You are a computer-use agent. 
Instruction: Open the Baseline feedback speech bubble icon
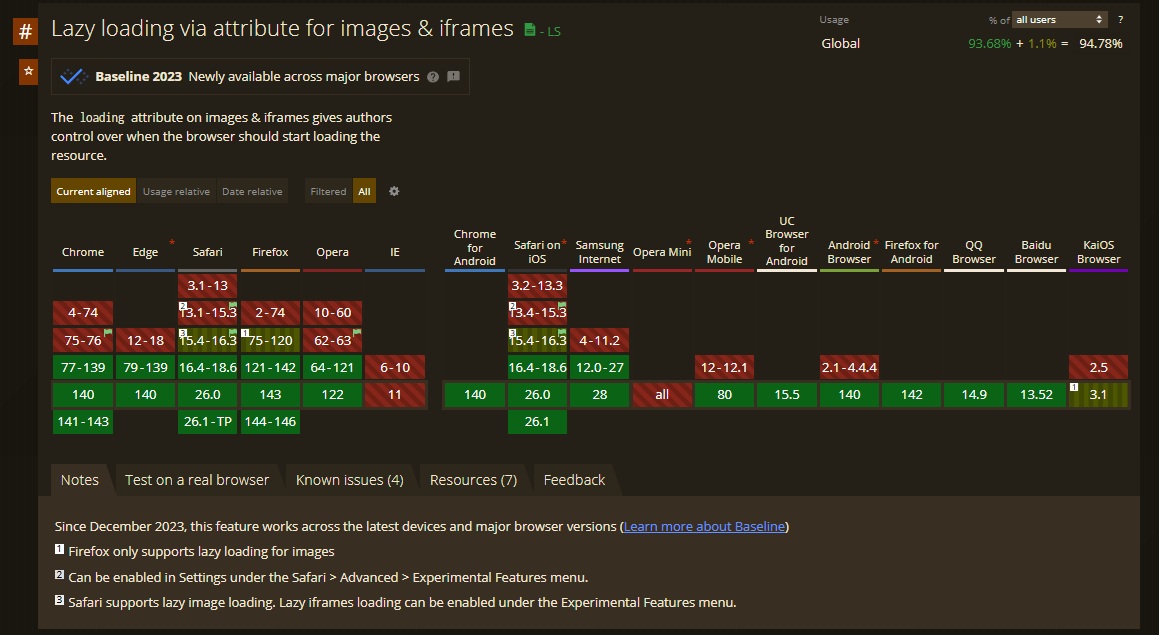[x=453, y=77]
